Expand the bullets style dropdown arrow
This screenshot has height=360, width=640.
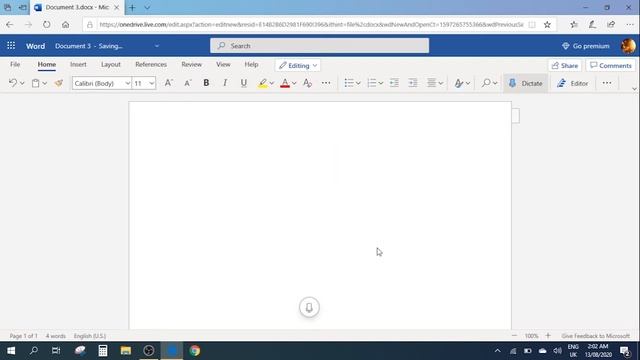358,83
